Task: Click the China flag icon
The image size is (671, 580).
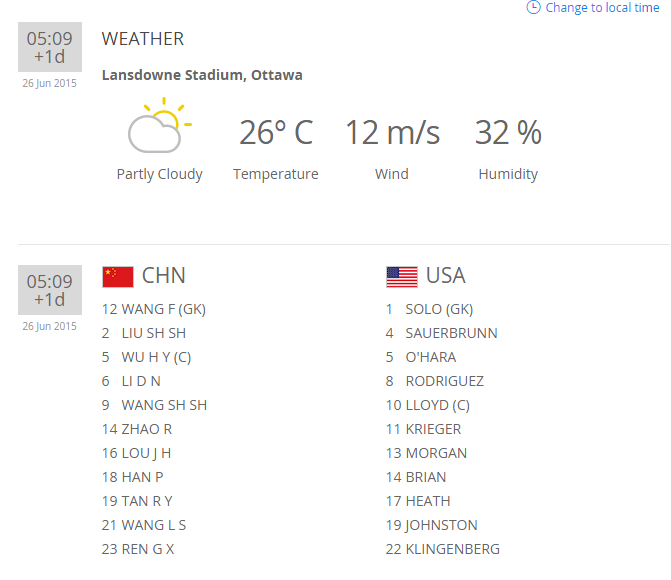Action: (x=117, y=277)
